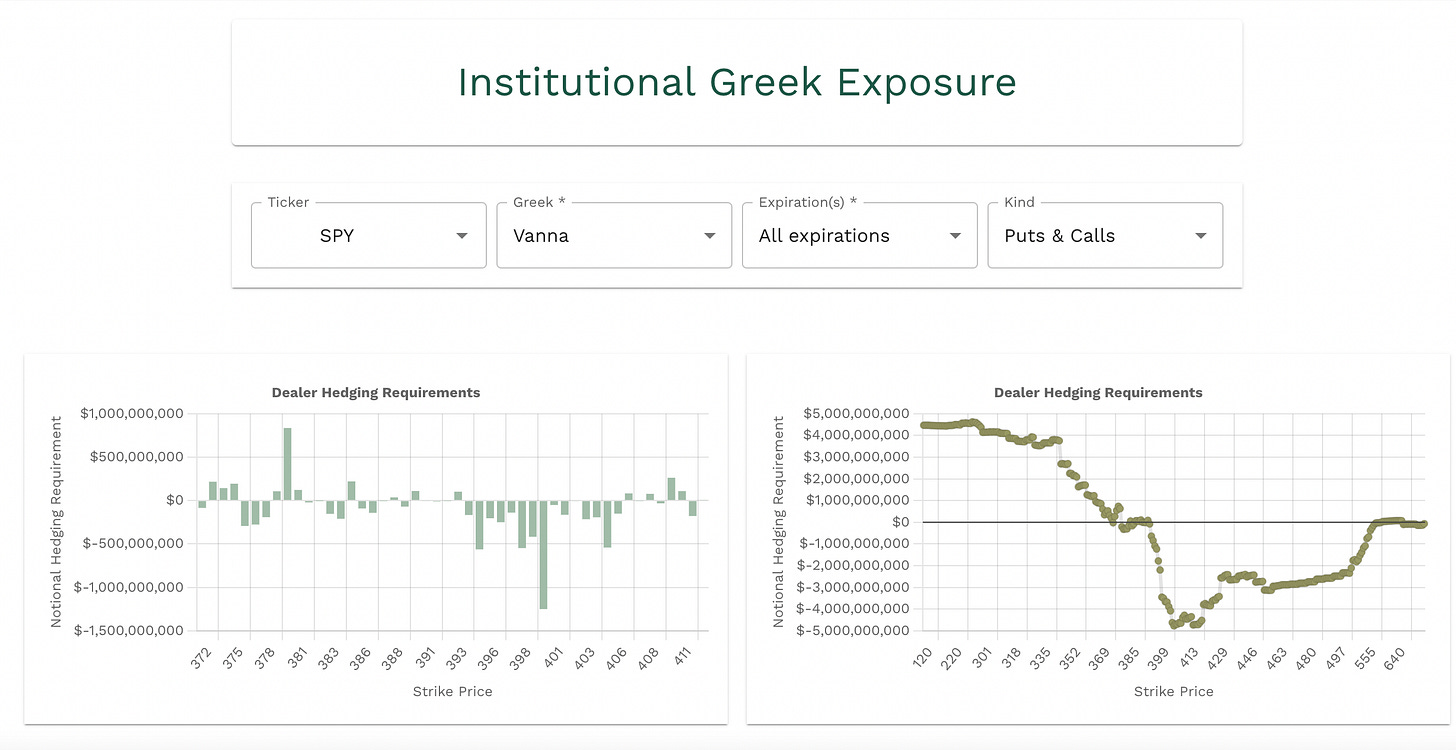The height and width of the screenshot is (750, 1456).
Task: Click the bar chart's Dealer Hedging Requirements title
Action: (376, 393)
